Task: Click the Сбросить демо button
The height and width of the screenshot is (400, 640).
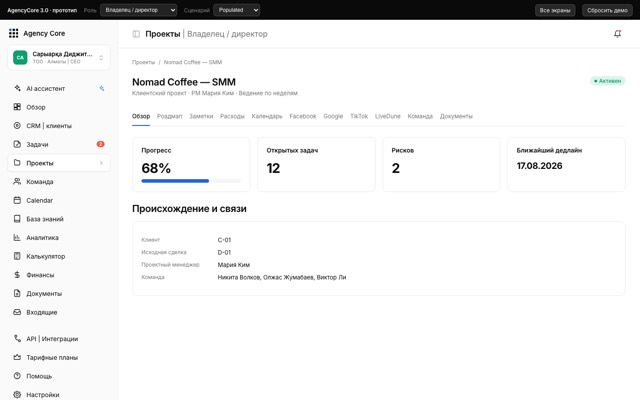Action: pos(607,10)
